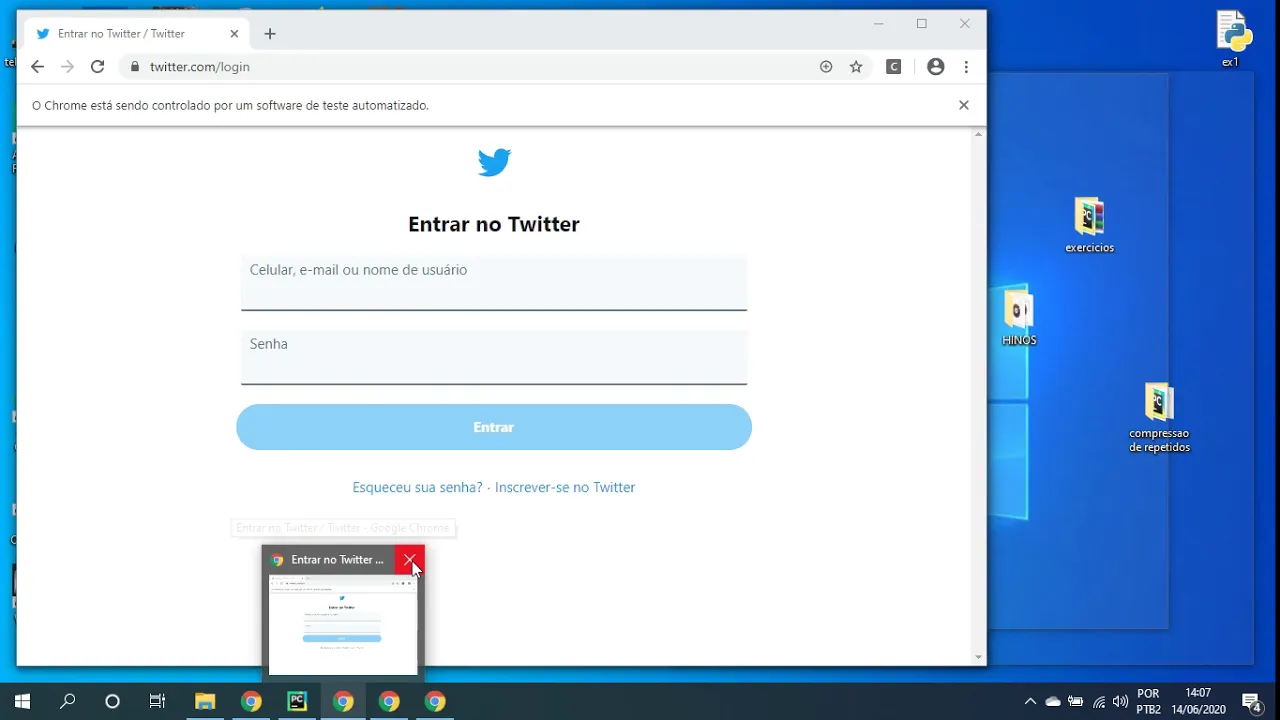Switch to PyCharm on the taskbar
The image size is (1280, 720).
[297, 701]
